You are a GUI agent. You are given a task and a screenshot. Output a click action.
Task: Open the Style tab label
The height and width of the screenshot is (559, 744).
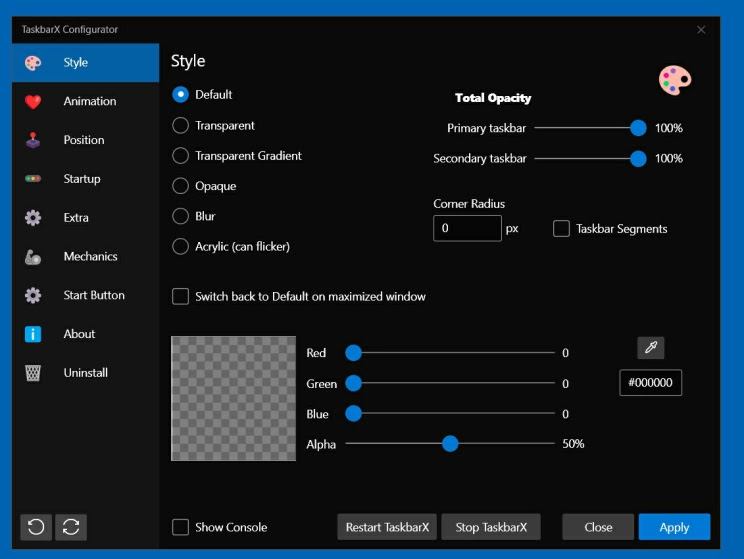(75, 63)
